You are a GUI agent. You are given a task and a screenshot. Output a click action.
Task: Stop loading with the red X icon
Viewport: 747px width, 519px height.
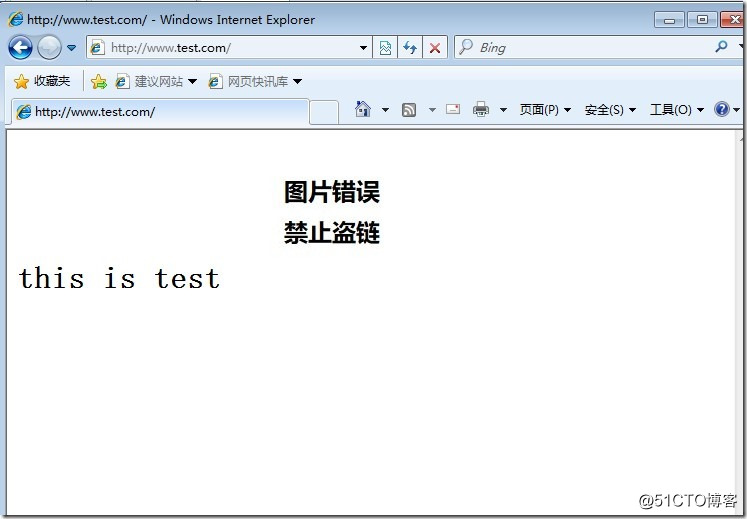[434, 48]
